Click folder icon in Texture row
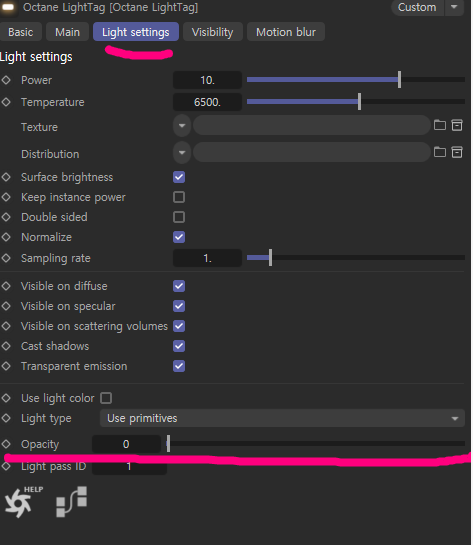 point(440,125)
